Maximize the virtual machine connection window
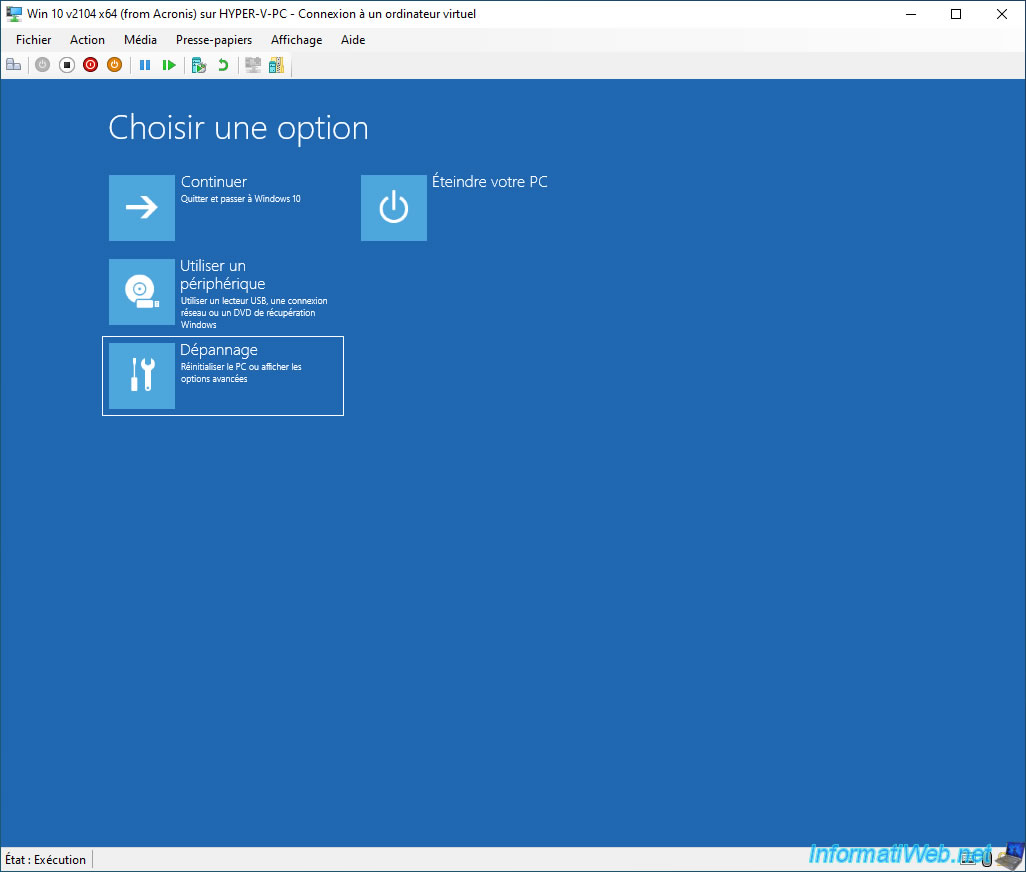 click(x=956, y=14)
